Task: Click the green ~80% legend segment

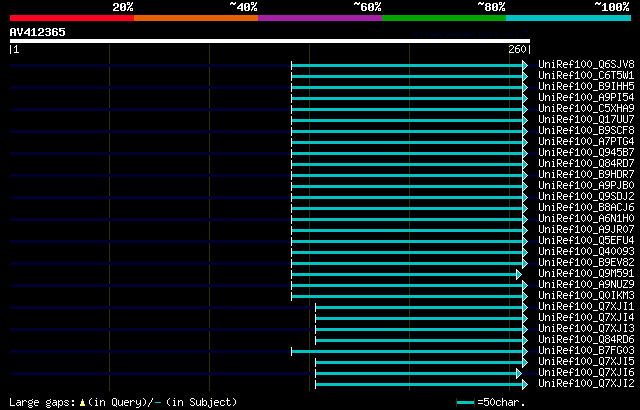Action: pyautogui.click(x=444, y=18)
